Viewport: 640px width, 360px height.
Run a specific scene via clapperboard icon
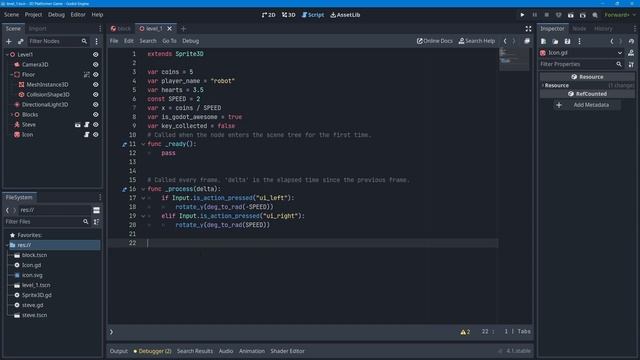(582, 15)
